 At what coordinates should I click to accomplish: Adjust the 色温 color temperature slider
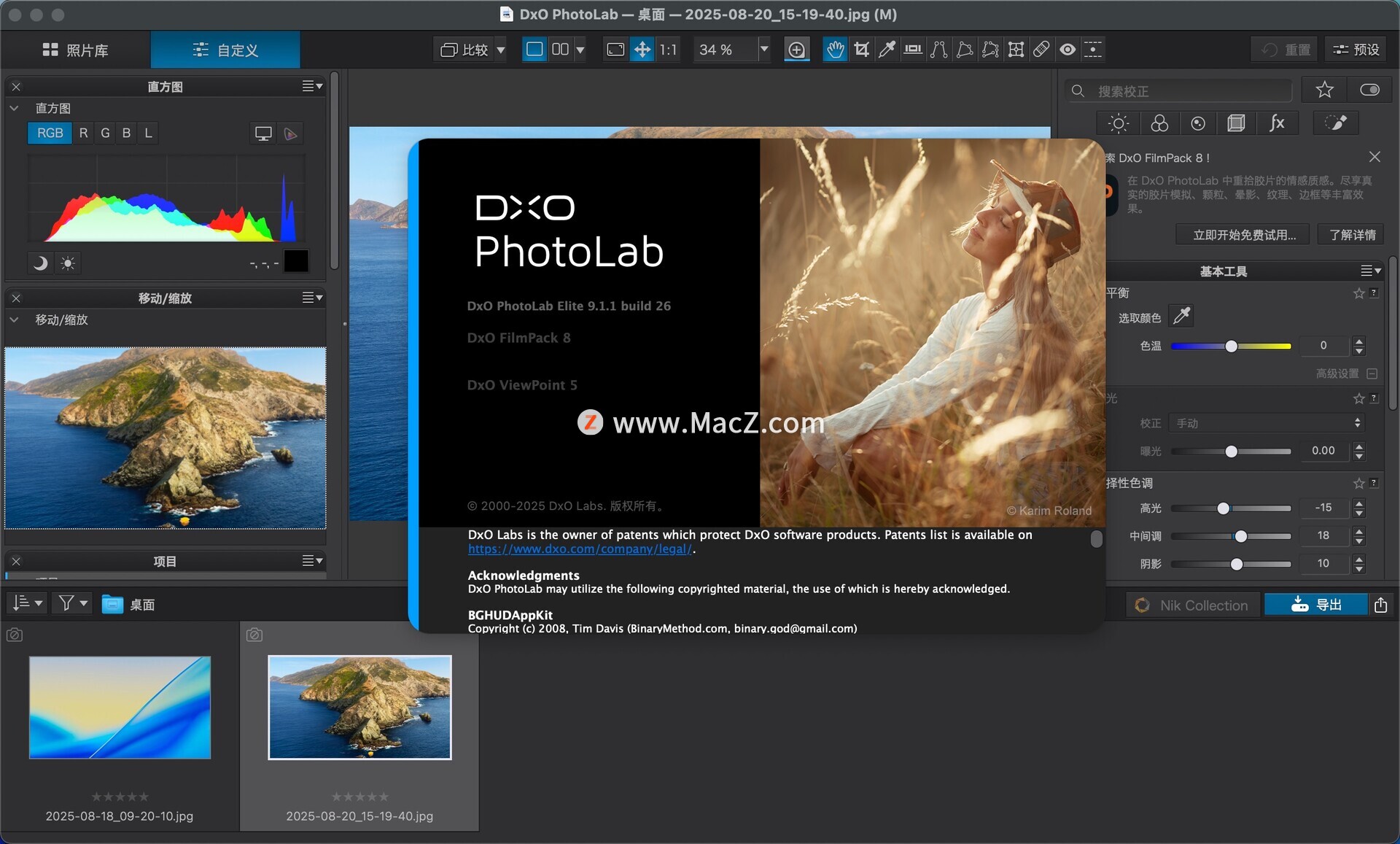tap(1231, 346)
